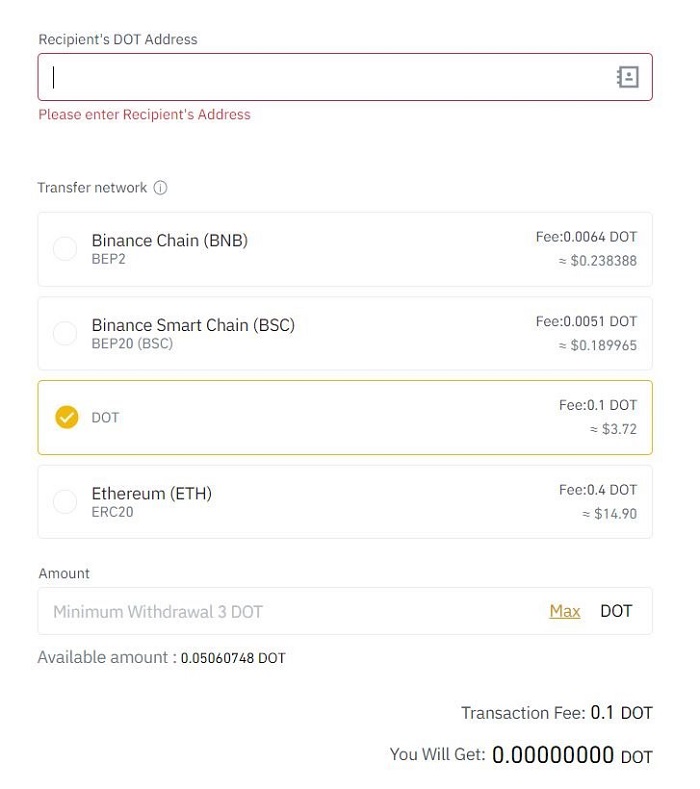Select Binance Chain (BNB) radio button
700x789 pixels.
pos(65,249)
